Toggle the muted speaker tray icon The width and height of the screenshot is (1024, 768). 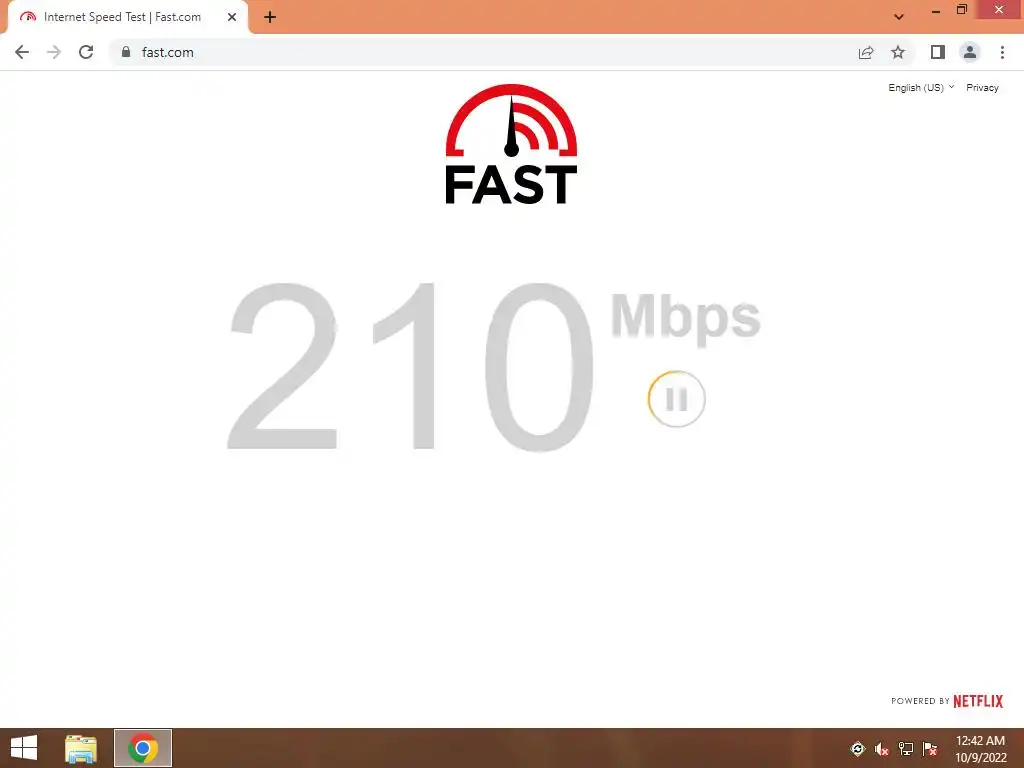(882, 749)
